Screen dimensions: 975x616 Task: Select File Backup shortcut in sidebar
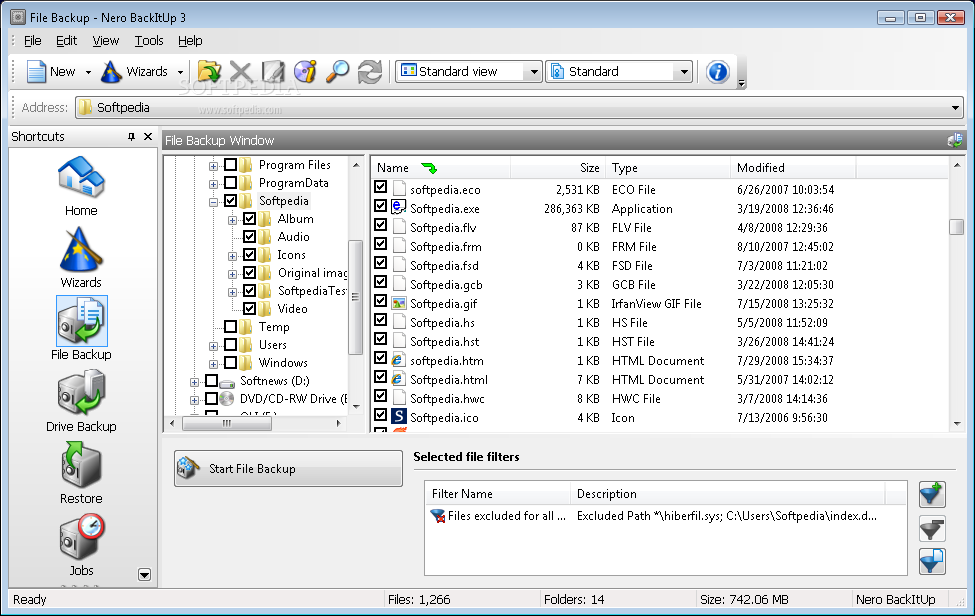[x=81, y=328]
